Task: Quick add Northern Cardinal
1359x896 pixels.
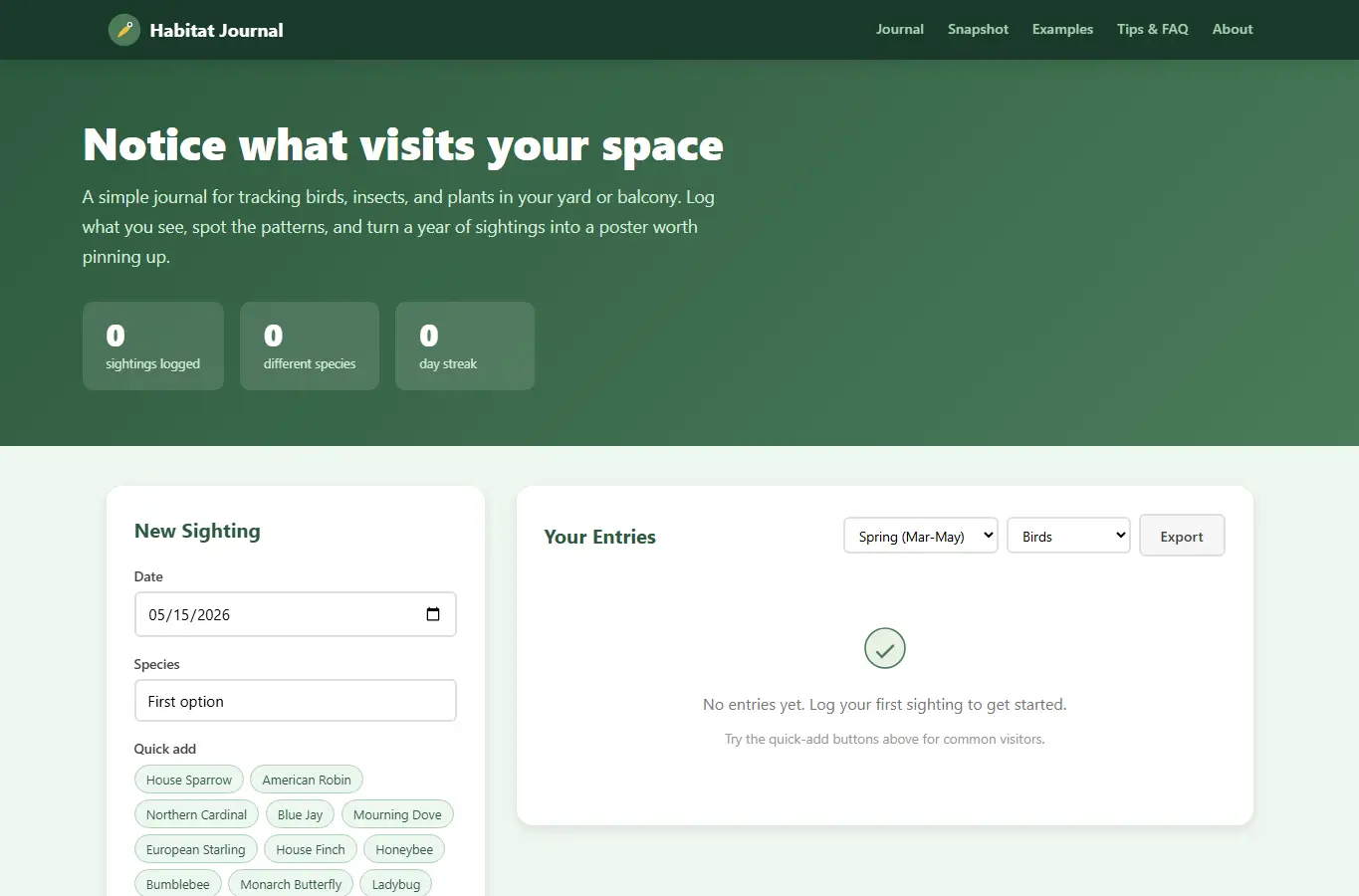Action: [196, 814]
